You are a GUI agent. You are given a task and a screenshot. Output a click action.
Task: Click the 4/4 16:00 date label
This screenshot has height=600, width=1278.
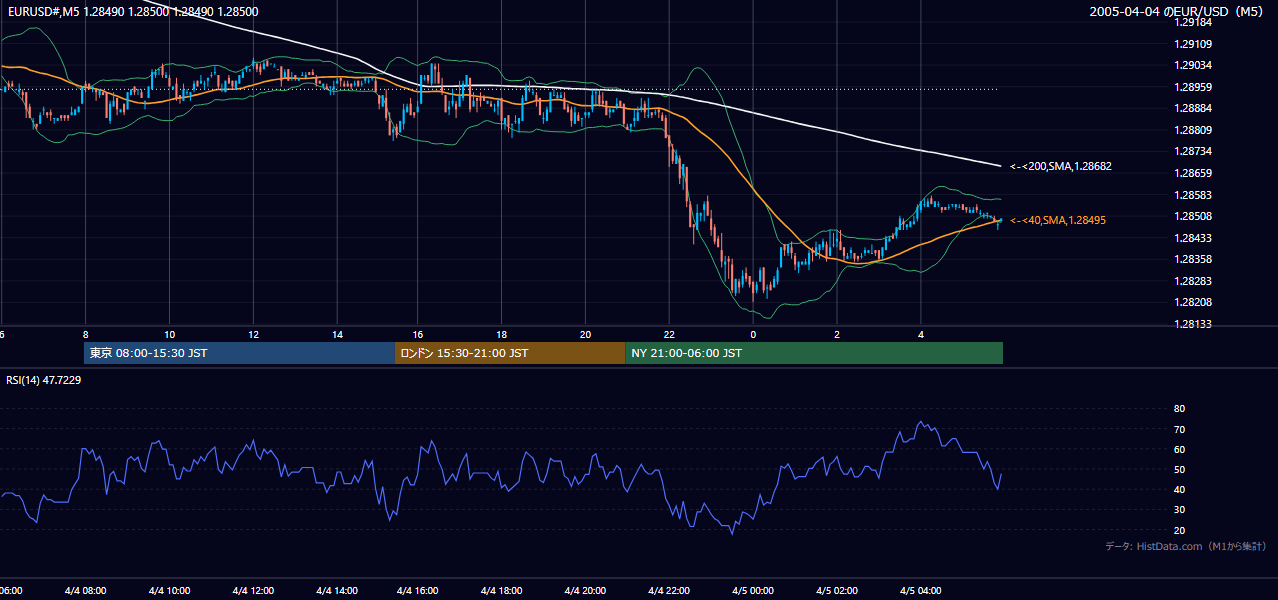pos(419,591)
